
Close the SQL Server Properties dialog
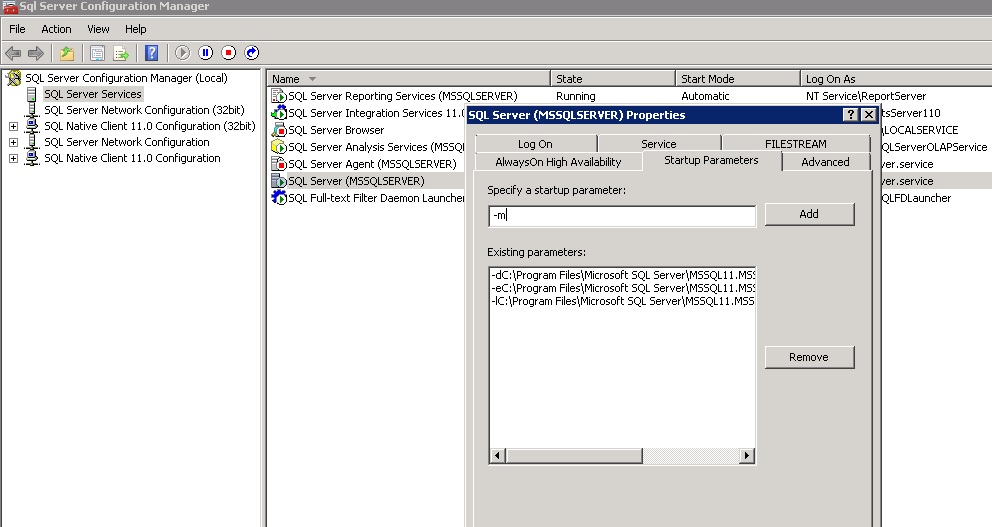[869, 115]
